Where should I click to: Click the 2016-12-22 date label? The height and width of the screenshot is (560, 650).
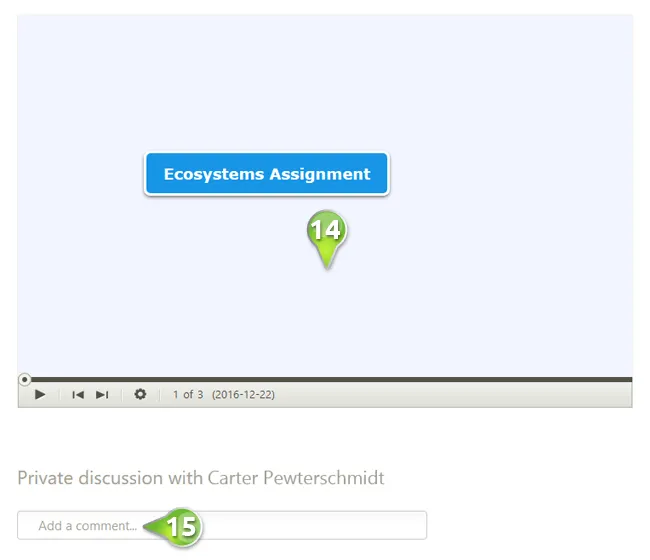[243, 395]
